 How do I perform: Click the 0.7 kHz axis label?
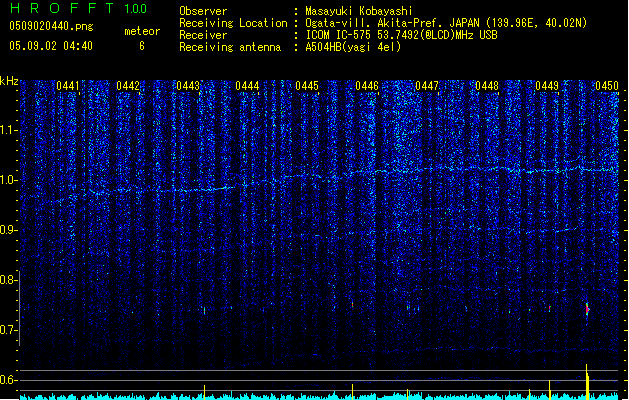pos(9,330)
